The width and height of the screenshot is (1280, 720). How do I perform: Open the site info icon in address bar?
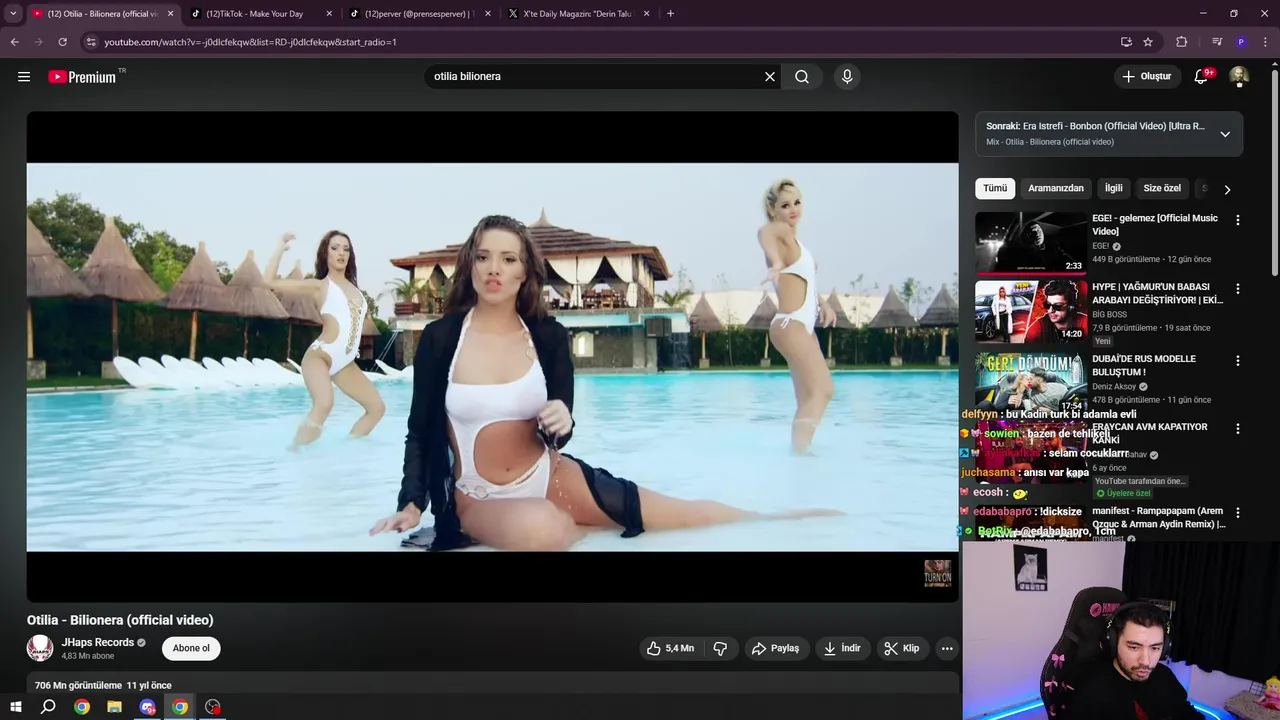point(91,42)
